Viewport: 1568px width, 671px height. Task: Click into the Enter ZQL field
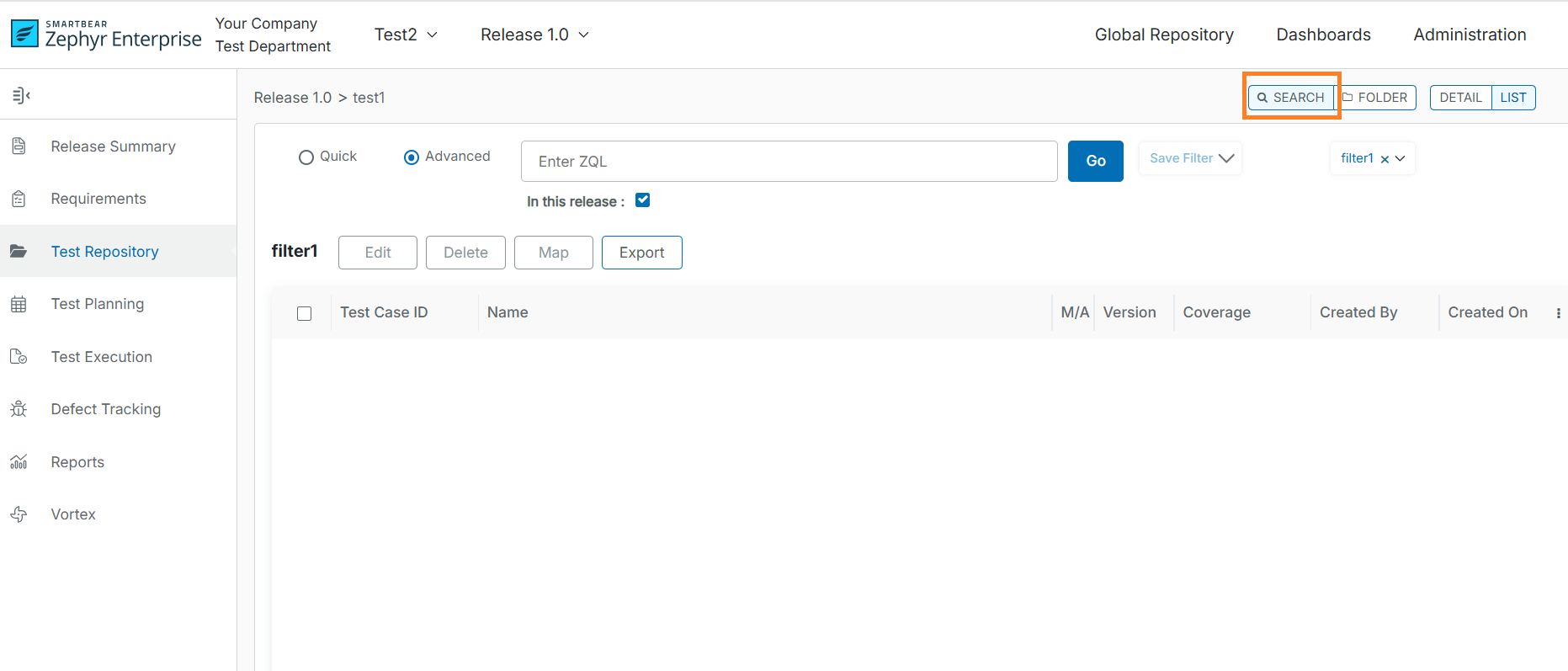pos(789,162)
